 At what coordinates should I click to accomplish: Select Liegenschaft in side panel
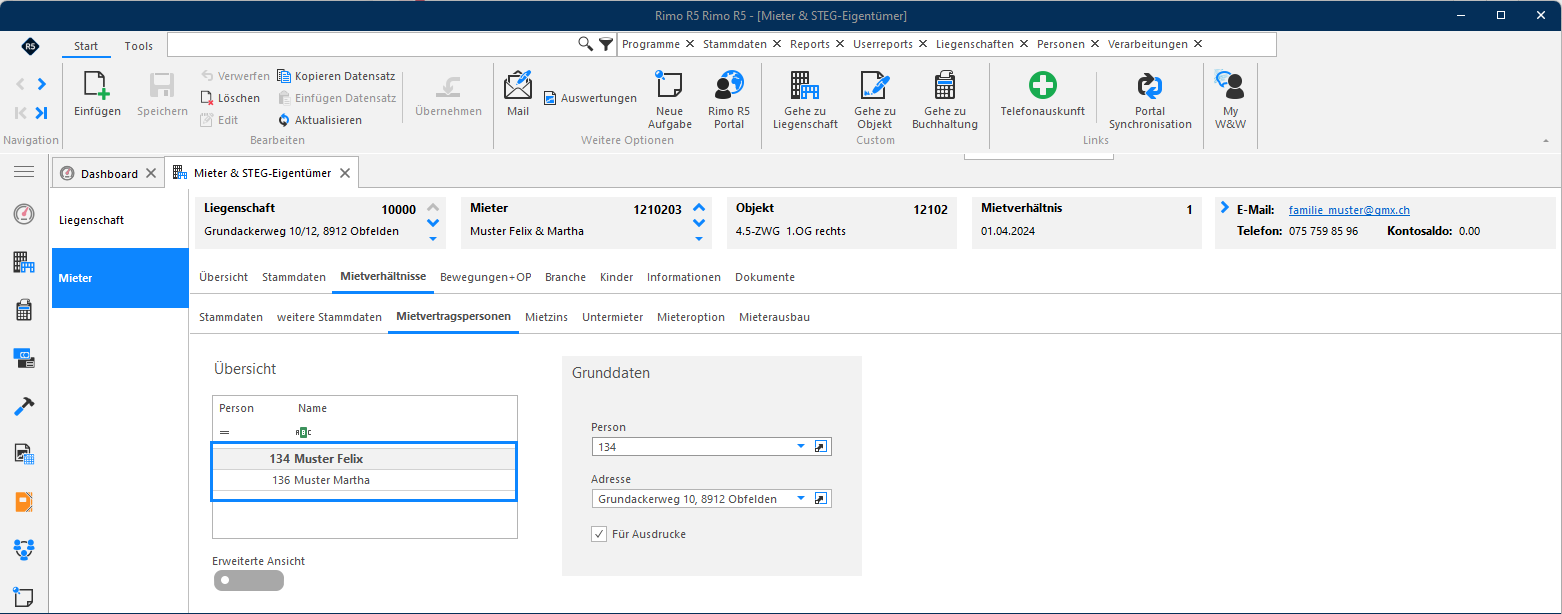click(x=120, y=220)
